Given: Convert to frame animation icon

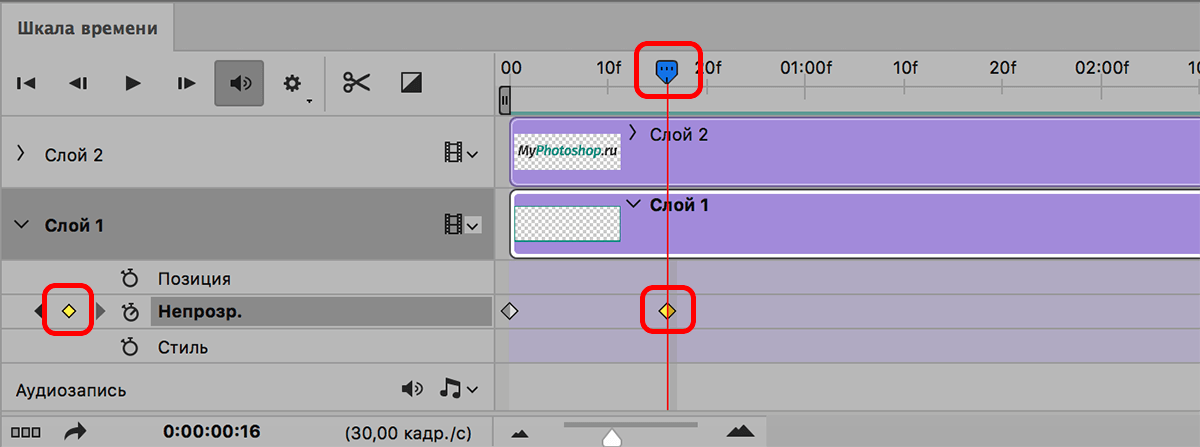Looking at the screenshot, I should coord(27,432).
